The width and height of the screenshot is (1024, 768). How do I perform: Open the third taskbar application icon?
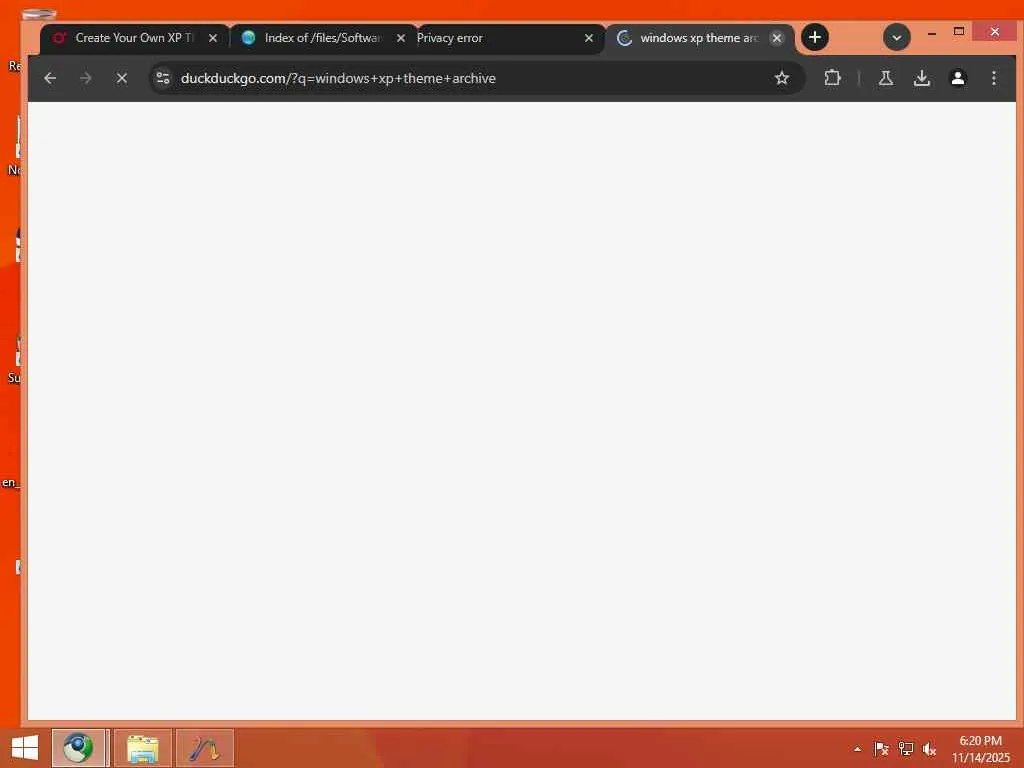point(204,748)
